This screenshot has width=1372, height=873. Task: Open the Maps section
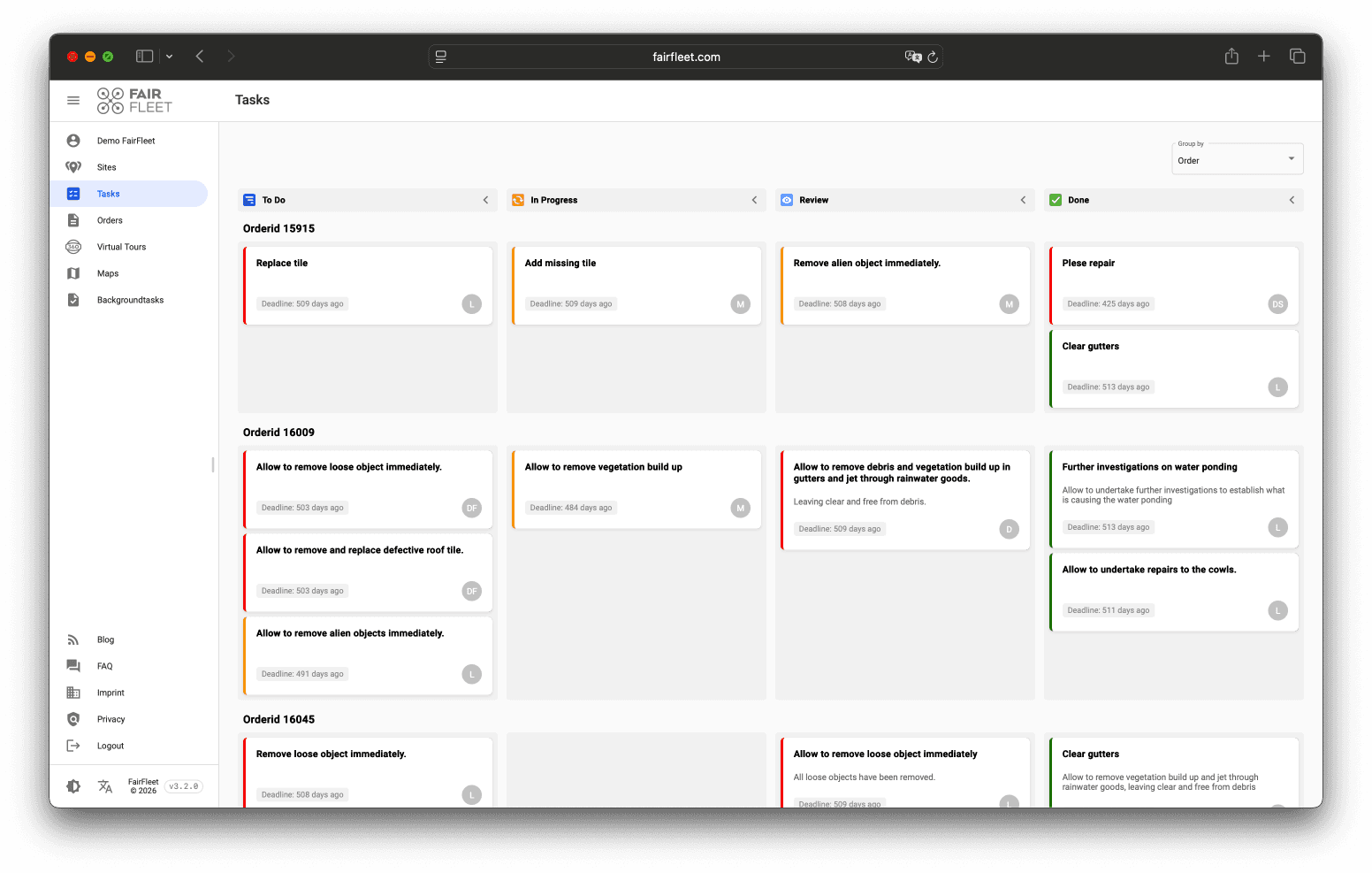pyautogui.click(x=107, y=272)
